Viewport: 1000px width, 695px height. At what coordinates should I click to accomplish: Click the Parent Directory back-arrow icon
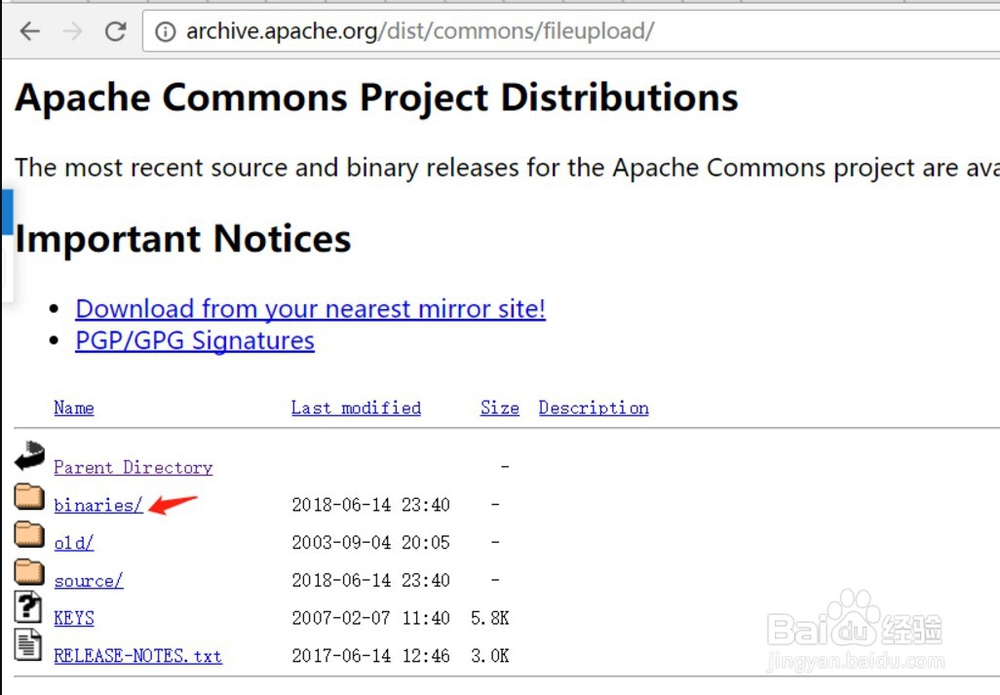[30, 457]
